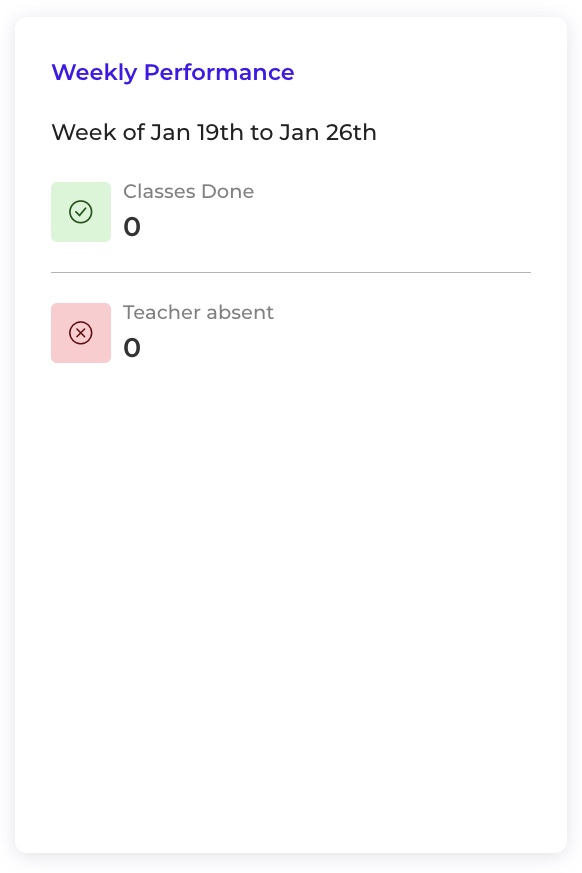Click the Teacher absent count value
This screenshot has width=582, height=873.
[x=132, y=348]
